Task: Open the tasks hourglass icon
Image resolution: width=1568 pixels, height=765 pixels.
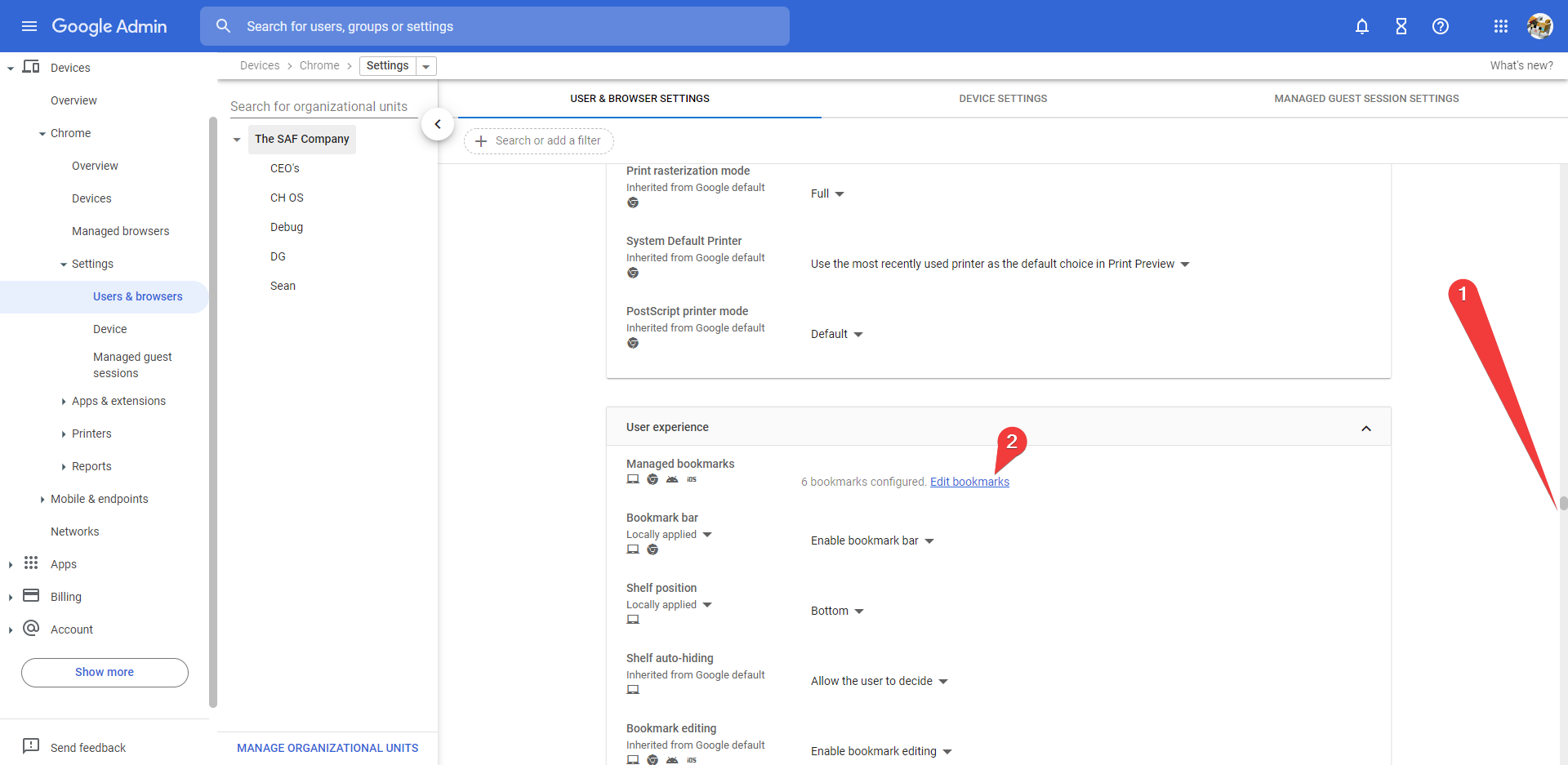Action: [1401, 26]
